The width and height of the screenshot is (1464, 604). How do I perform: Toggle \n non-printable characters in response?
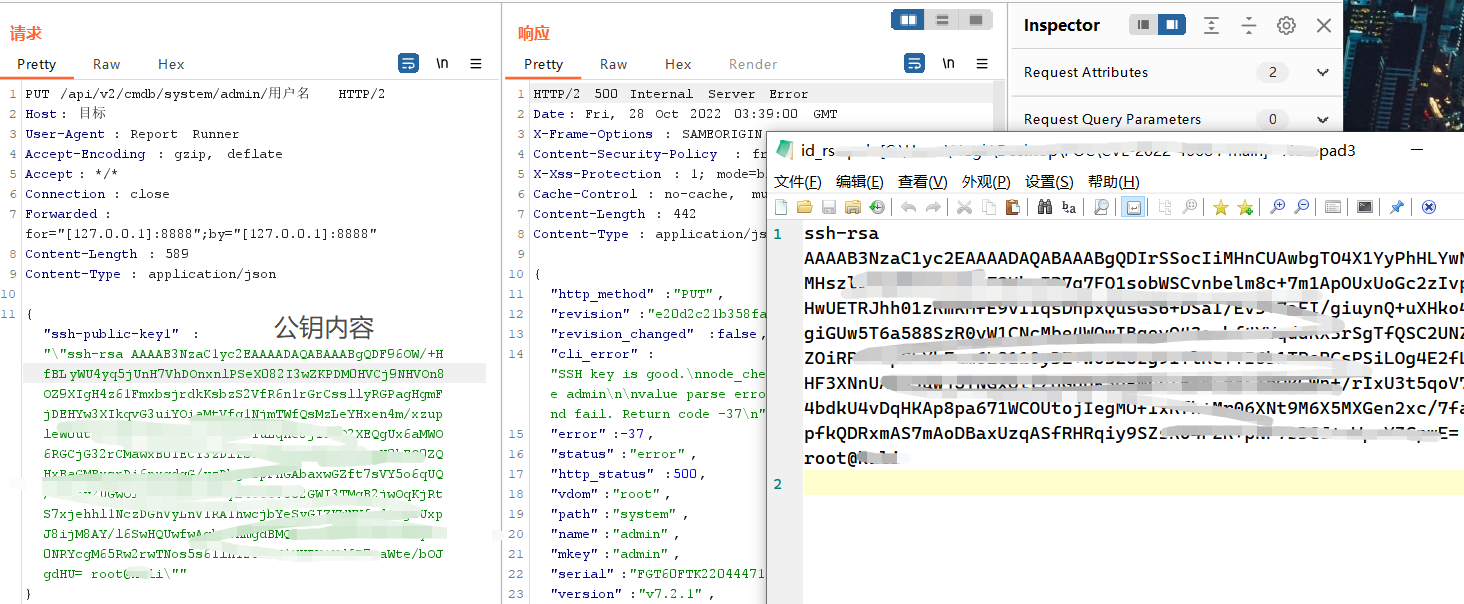(948, 63)
